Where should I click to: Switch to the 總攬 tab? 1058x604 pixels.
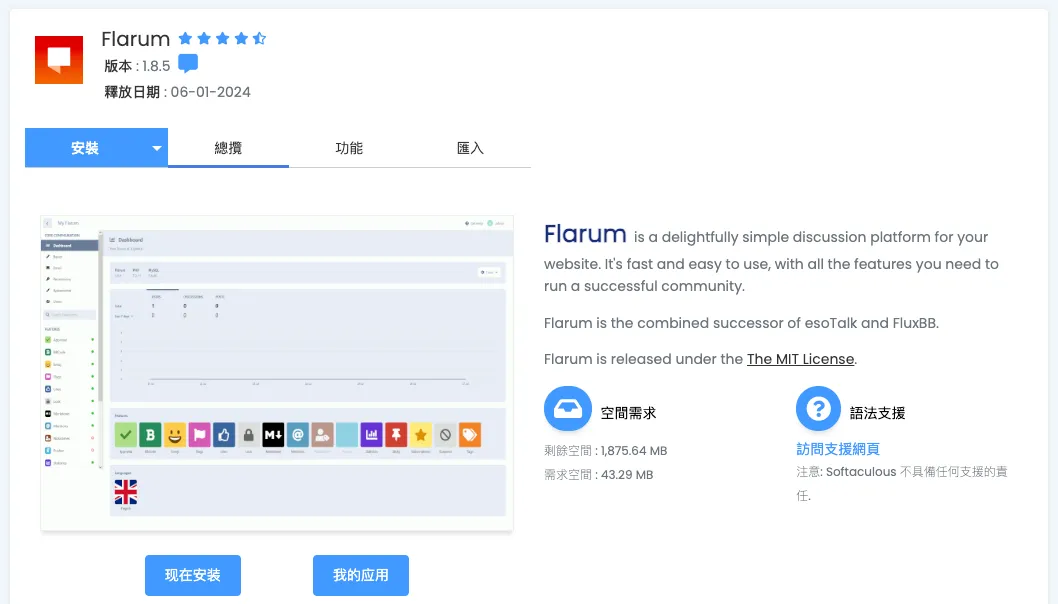coord(228,148)
